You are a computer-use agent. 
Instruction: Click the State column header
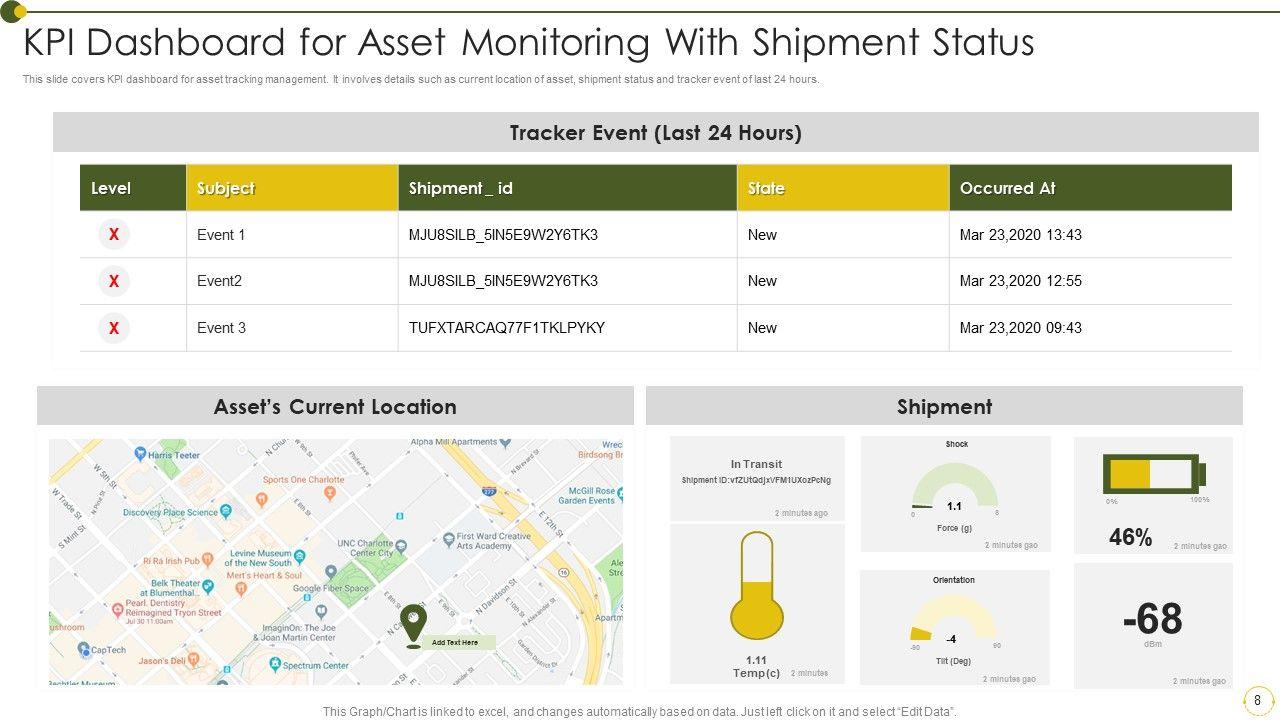click(766, 188)
